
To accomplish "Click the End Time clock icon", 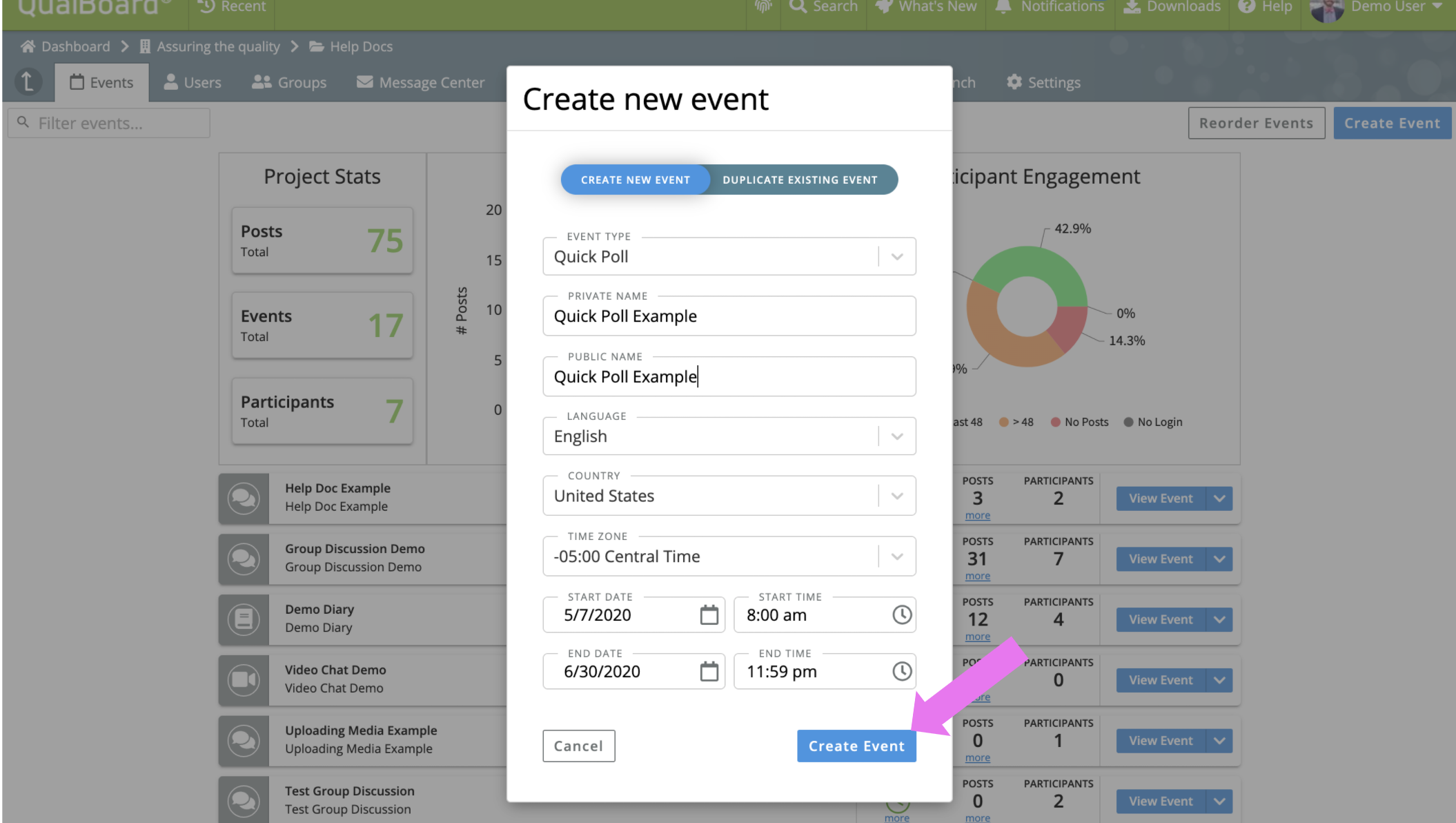I will (901, 671).
